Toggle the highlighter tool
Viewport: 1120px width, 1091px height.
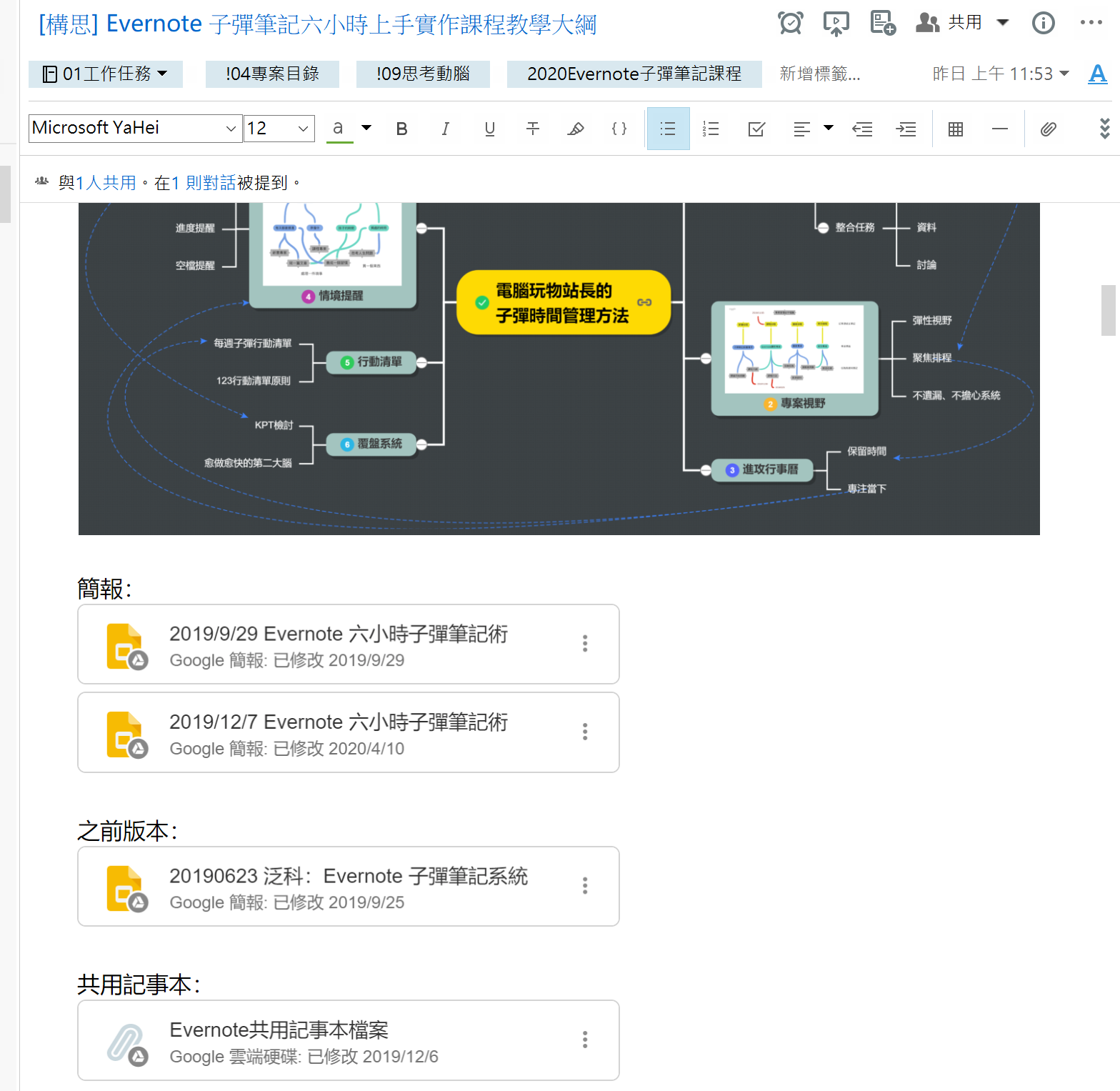click(576, 129)
